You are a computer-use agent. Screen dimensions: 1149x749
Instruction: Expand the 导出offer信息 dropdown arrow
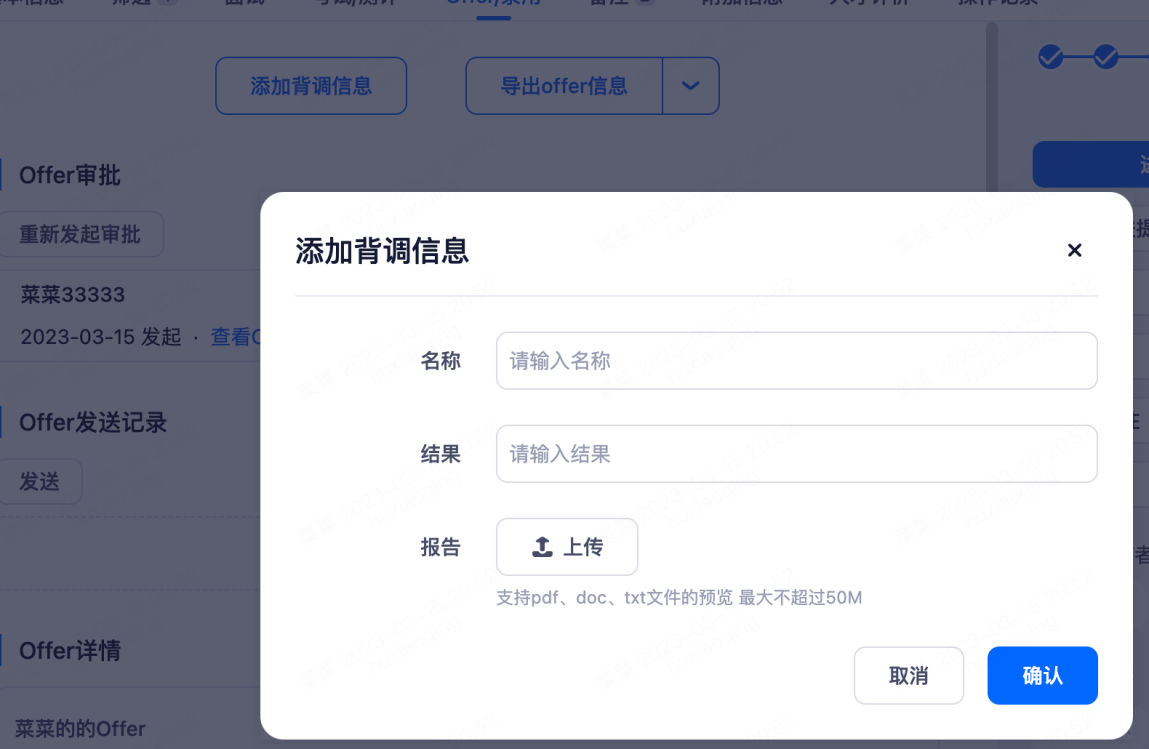pyautogui.click(x=690, y=86)
